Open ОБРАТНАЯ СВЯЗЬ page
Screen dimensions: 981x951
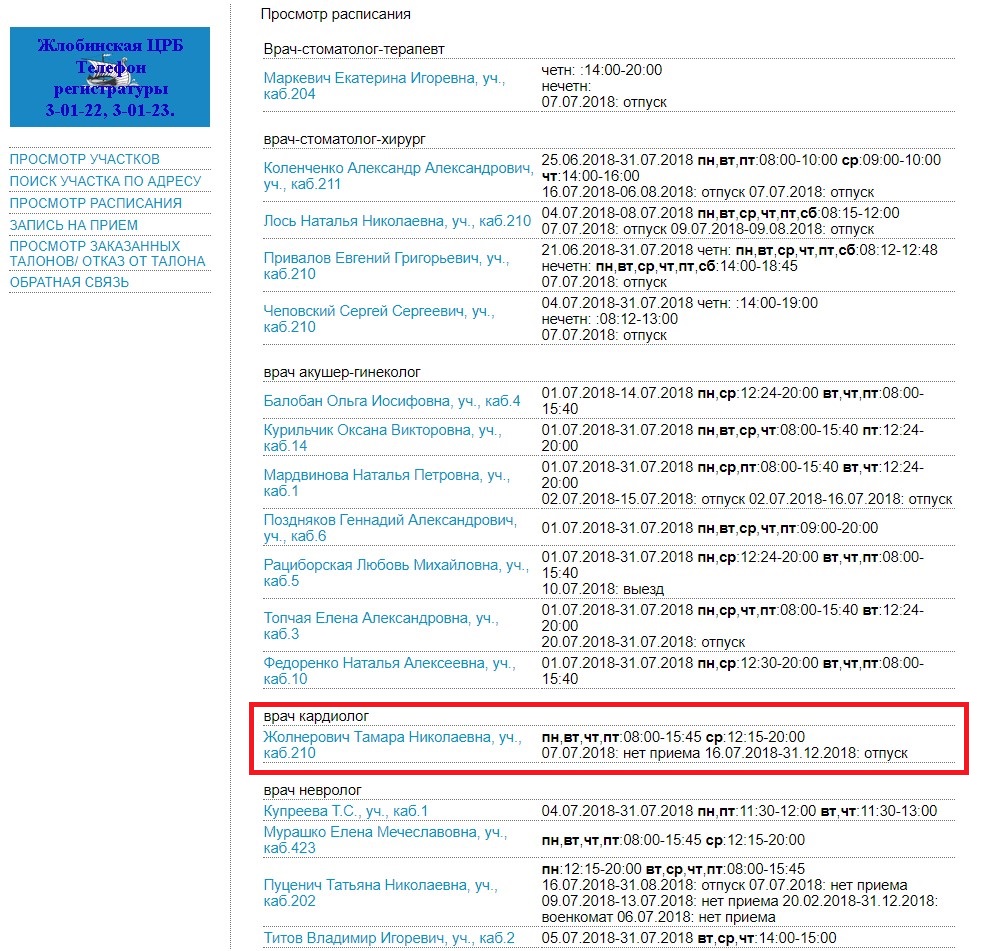pyautogui.click(x=69, y=282)
